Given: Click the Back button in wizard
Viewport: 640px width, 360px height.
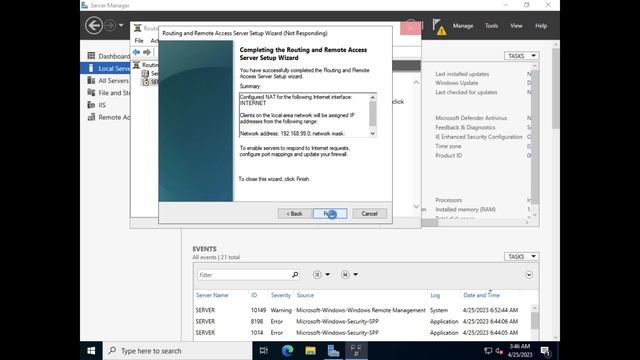Looking at the screenshot, I should click(x=294, y=213).
